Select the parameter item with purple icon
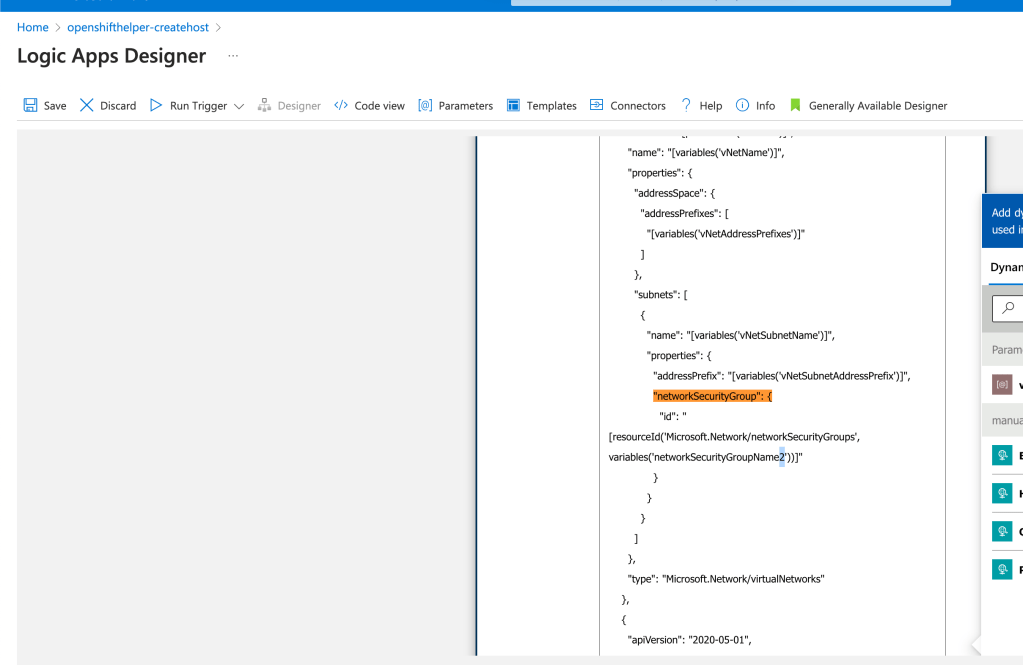This screenshot has height=665, width=1023. tap(1005, 384)
